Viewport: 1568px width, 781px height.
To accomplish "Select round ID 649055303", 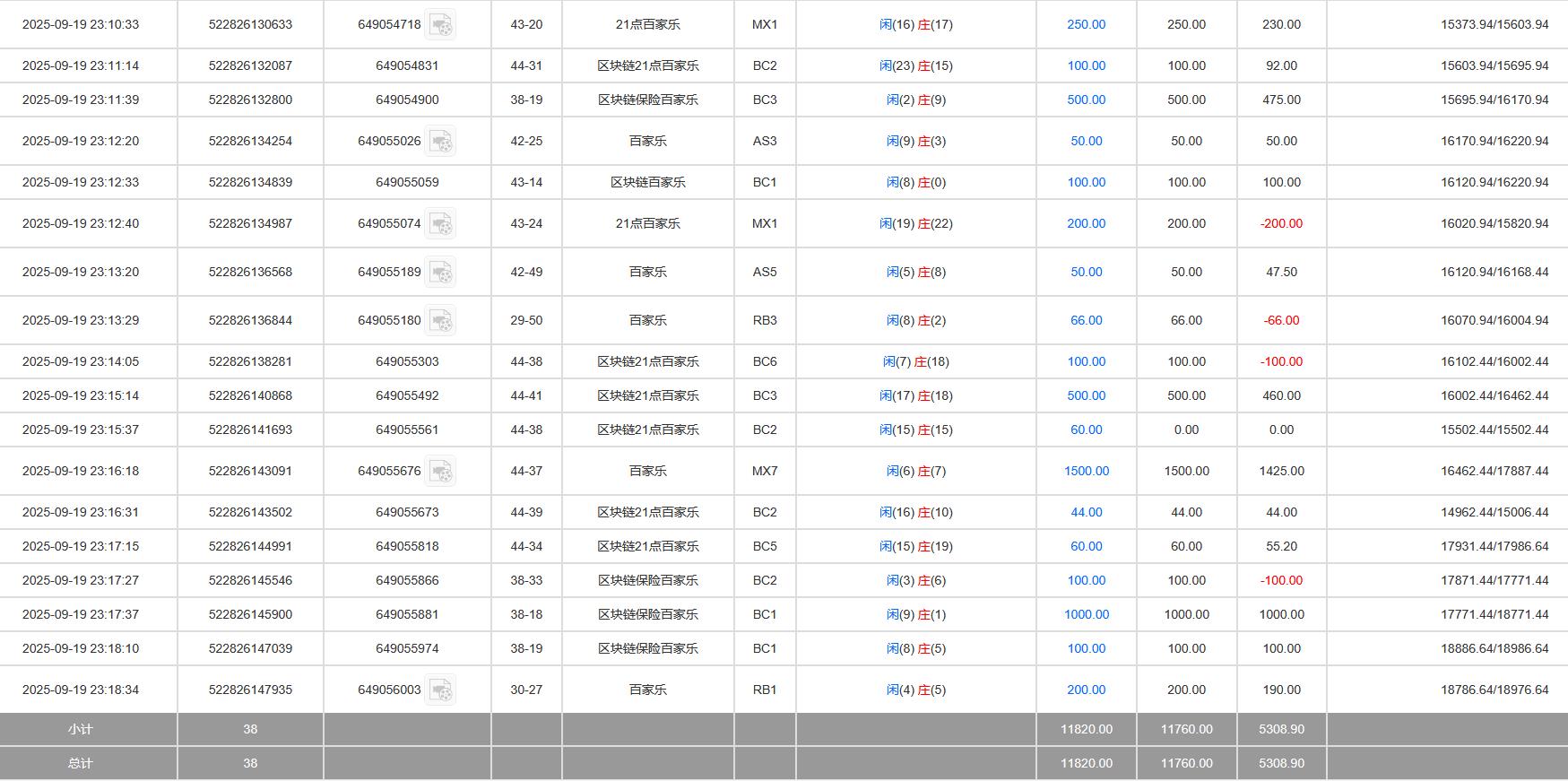I will [x=407, y=361].
